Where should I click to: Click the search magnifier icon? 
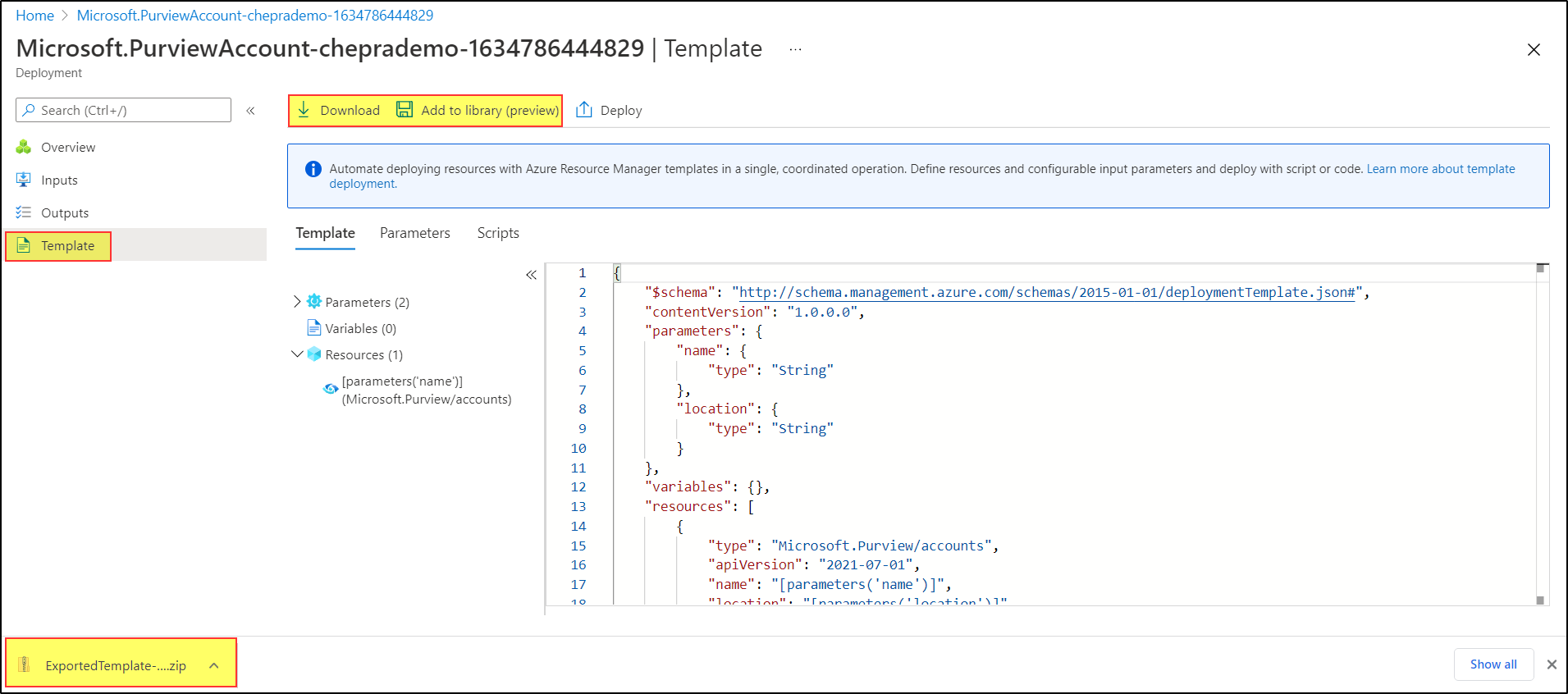pos(30,110)
